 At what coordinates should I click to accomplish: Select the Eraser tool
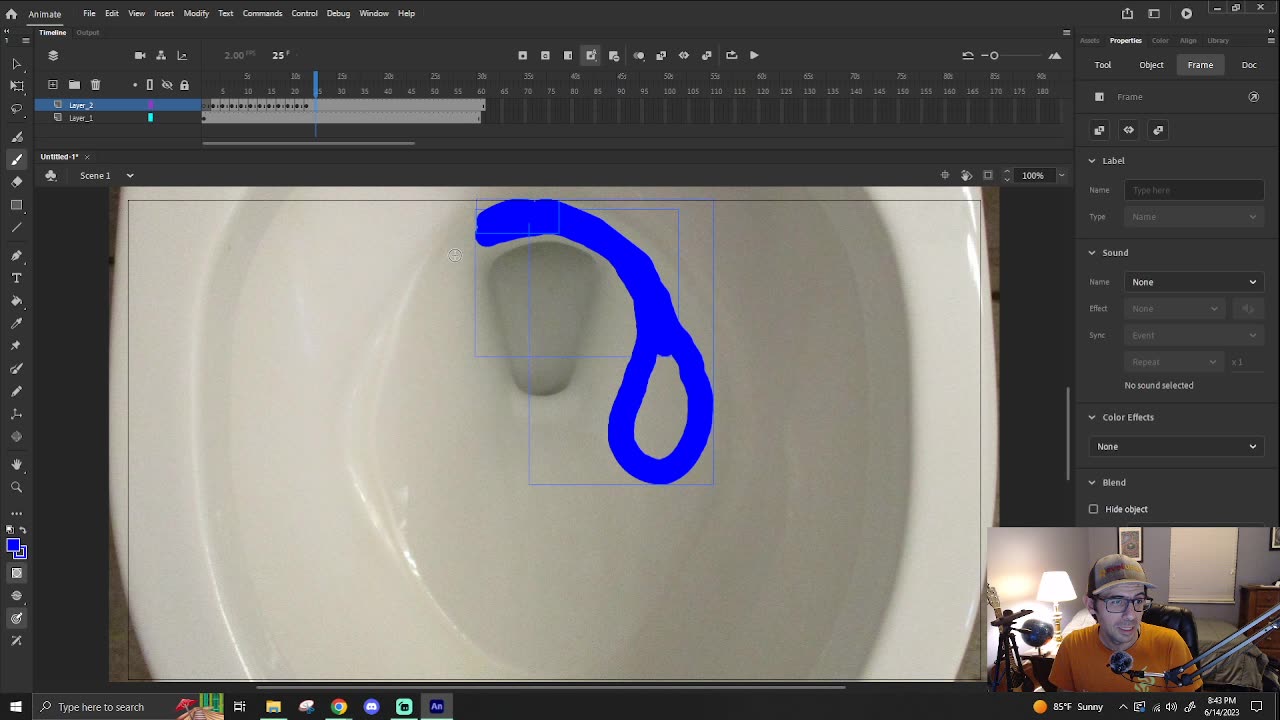pyautogui.click(x=16, y=182)
